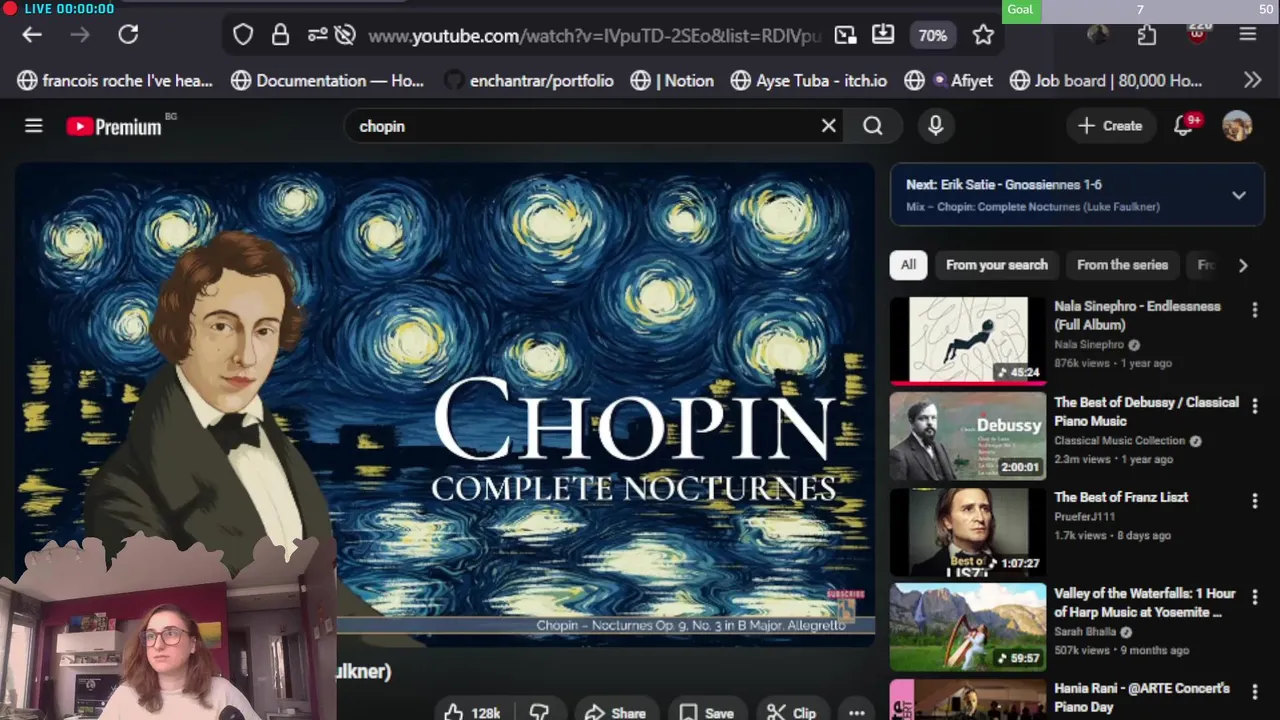Open options for Nala Sinephro video

coord(1254,310)
